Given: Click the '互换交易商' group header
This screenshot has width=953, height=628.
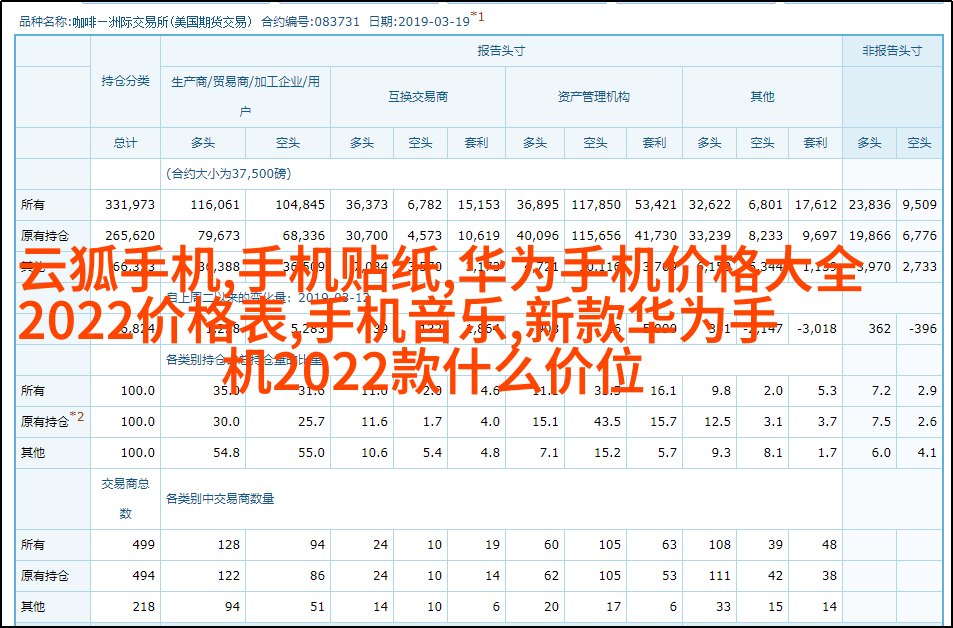Looking at the screenshot, I should tap(418, 97).
